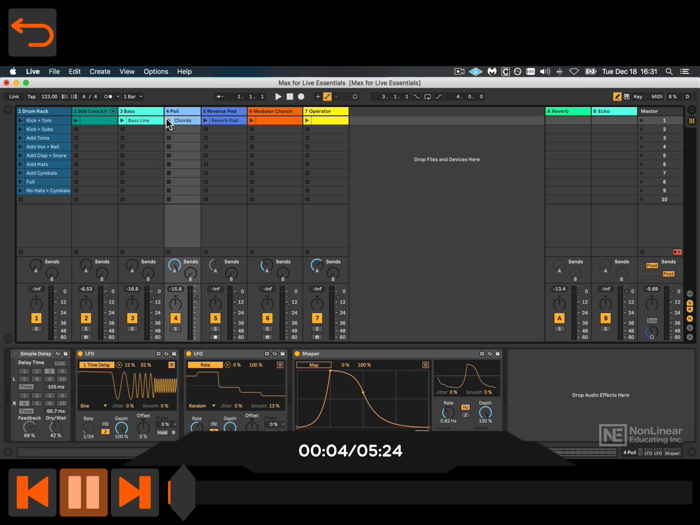The image size is (700, 525).
Task: Save preset on the first LFO device
Action: (x=174, y=354)
